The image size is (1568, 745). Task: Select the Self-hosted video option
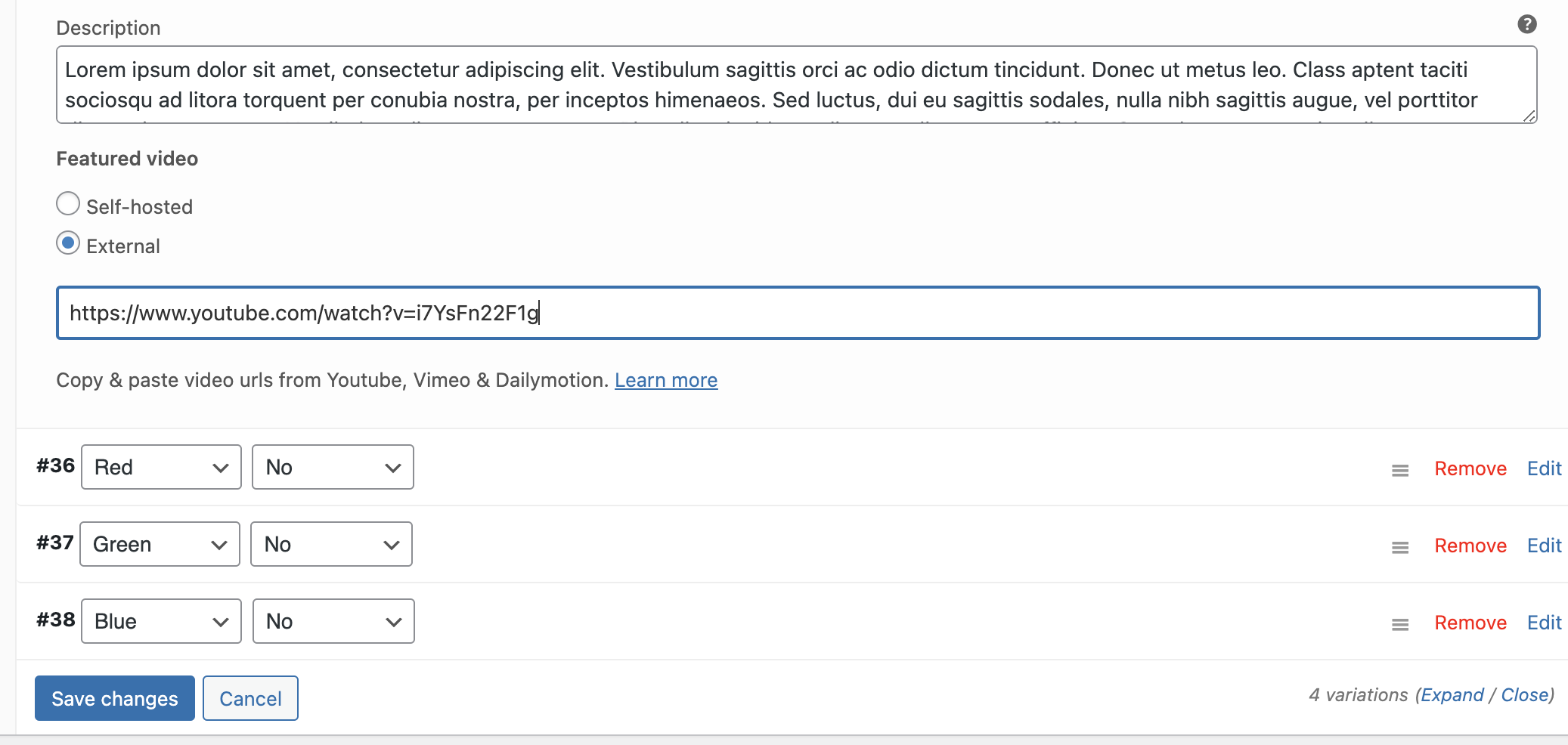pos(68,204)
